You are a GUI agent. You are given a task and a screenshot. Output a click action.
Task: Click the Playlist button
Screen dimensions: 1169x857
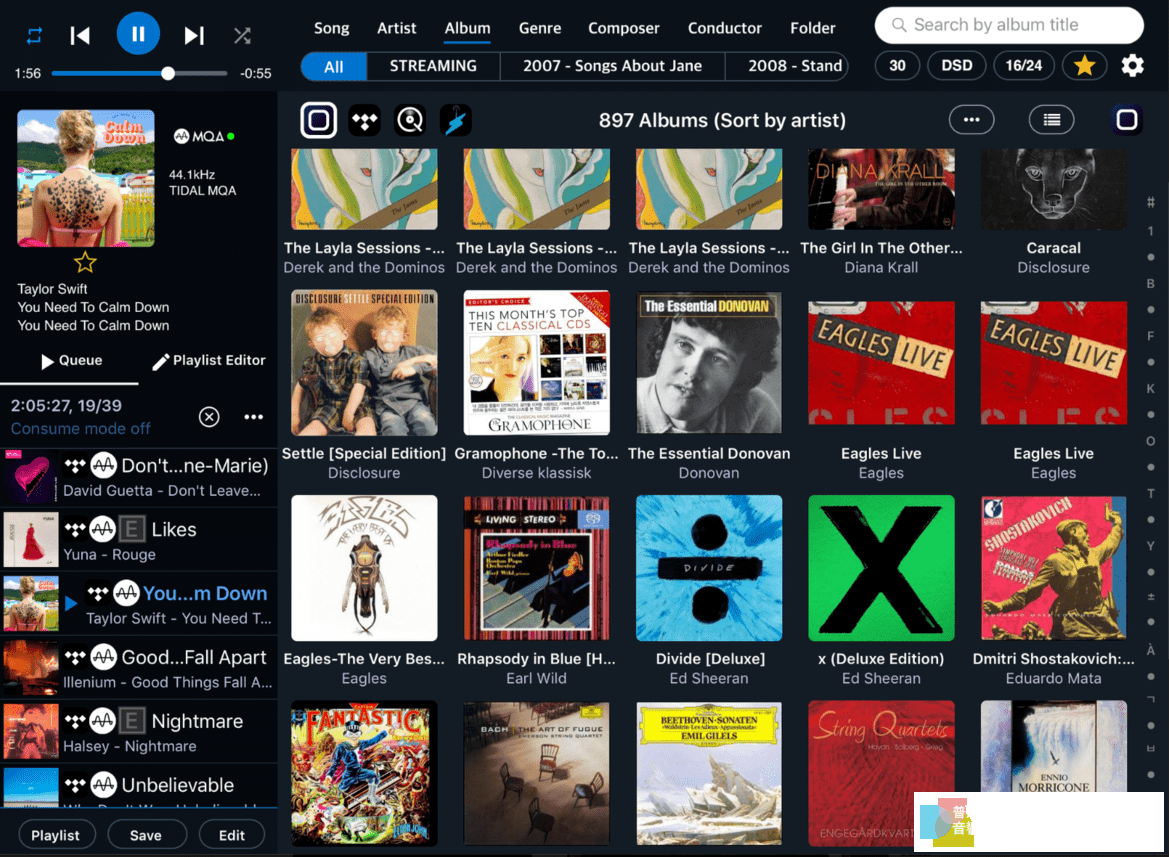click(x=55, y=835)
